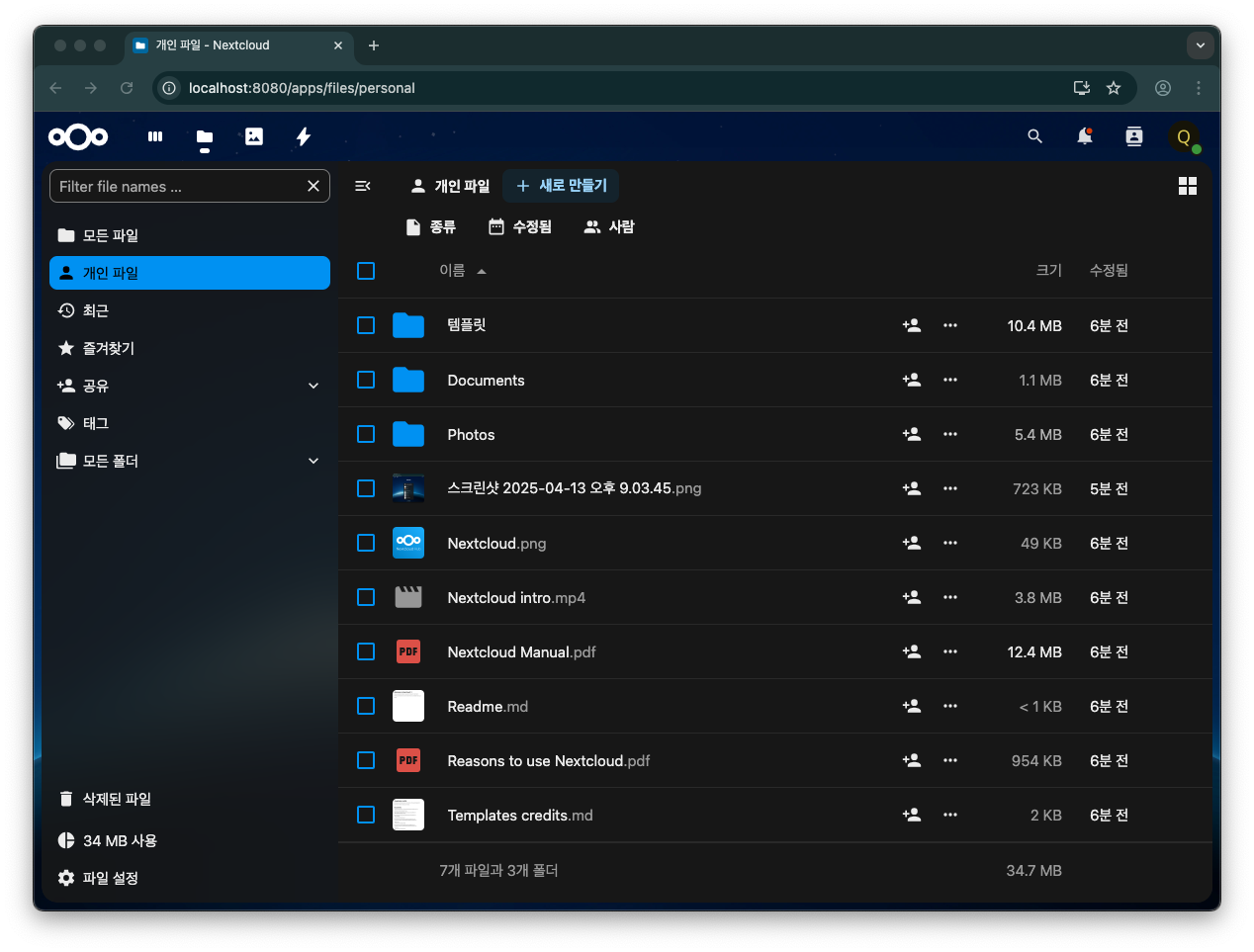This screenshot has width=1254, height=952.
Task: Share the Documents folder via share icon
Action: [x=912, y=380]
